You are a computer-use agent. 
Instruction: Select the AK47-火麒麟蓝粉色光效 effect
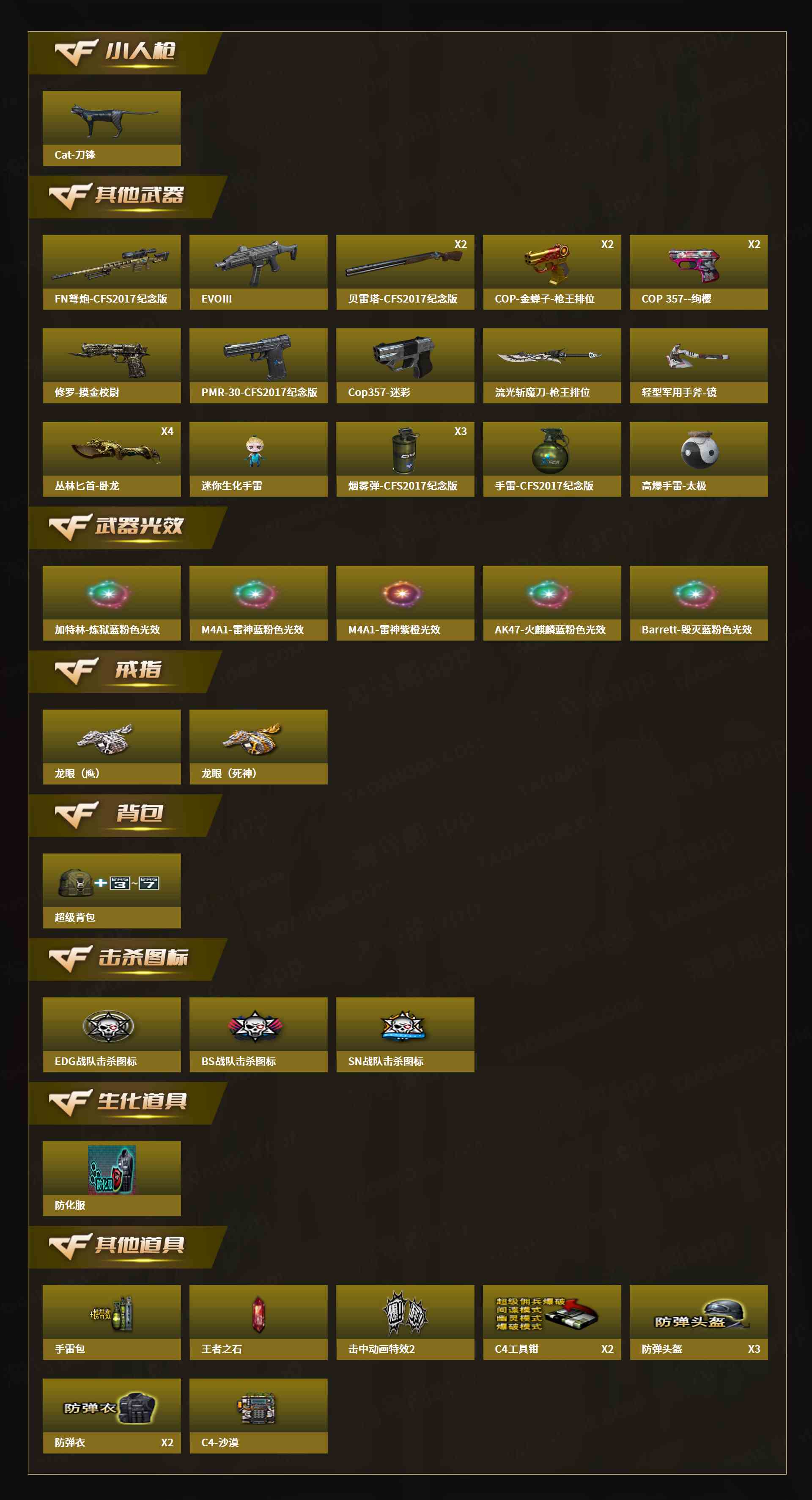tap(552, 603)
